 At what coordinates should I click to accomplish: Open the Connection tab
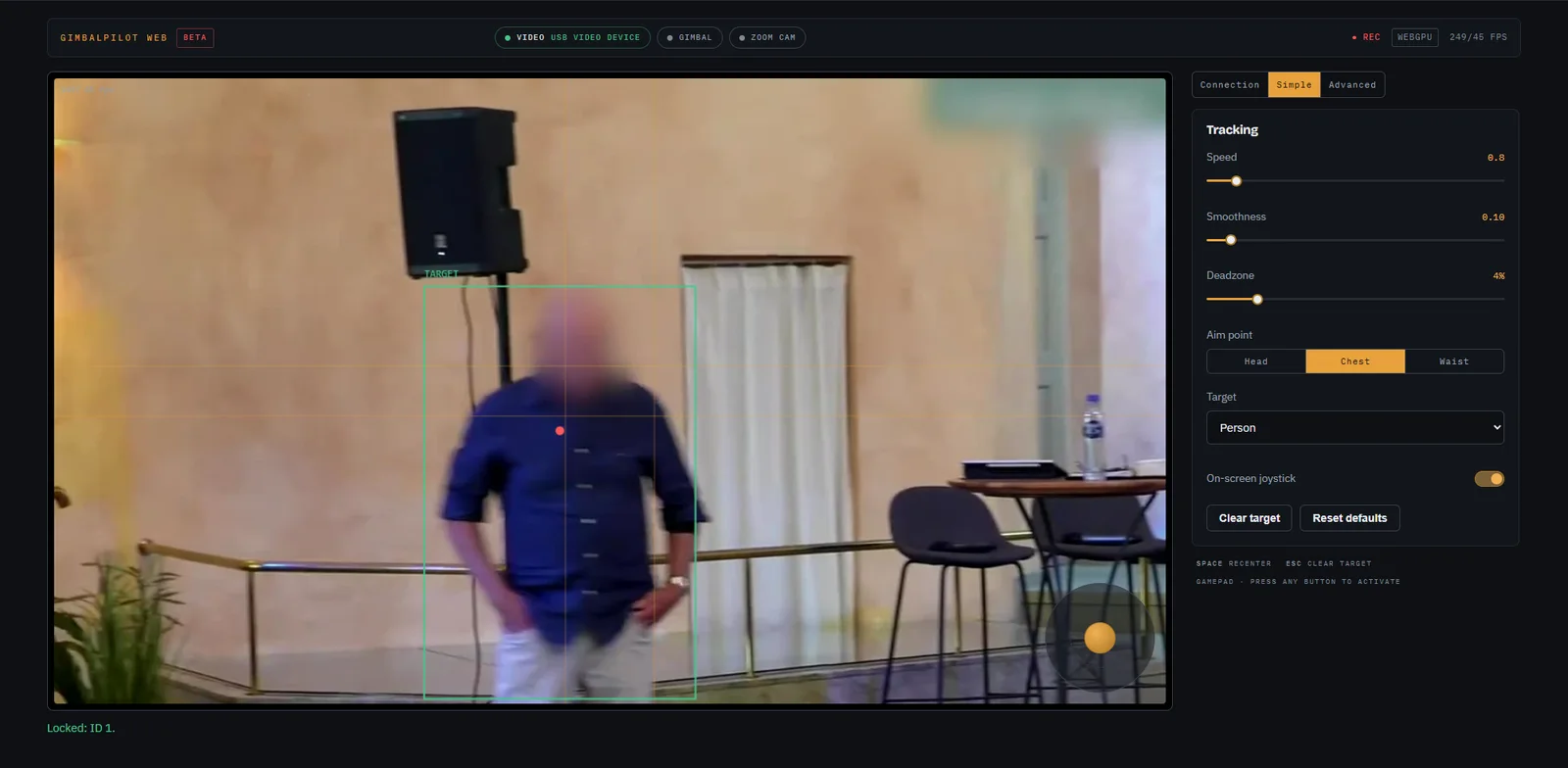coord(1230,84)
